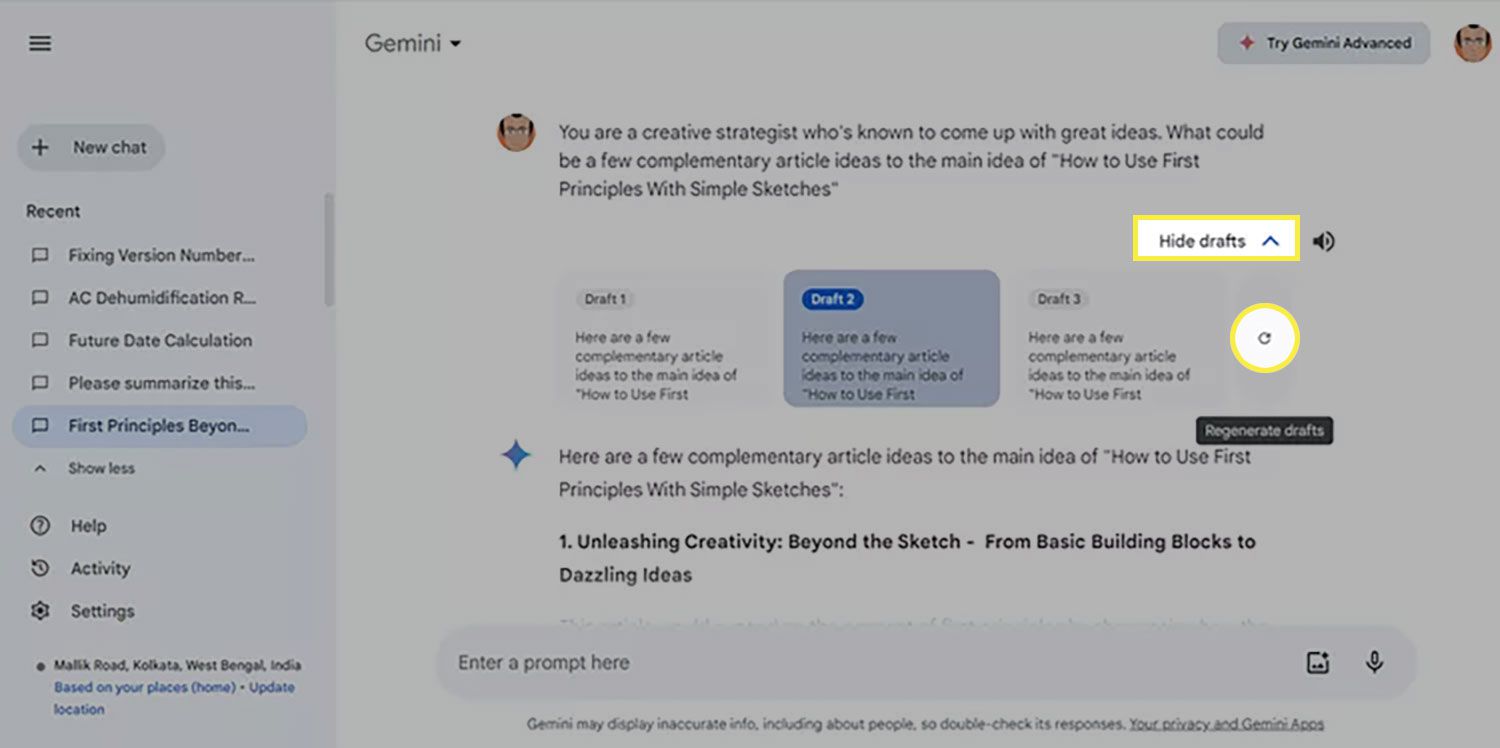This screenshot has width=1500, height=748.
Task: Focus the Enter a prompt here field
Action: click(x=860, y=662)
